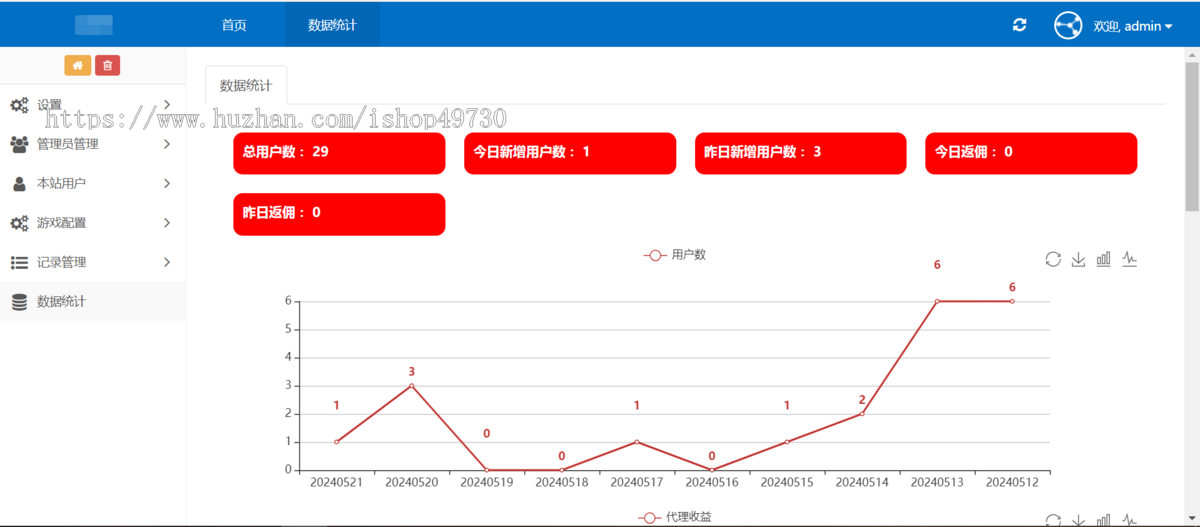1200x527 pixels.
Task: Go to 首页 in top navigation
Action: click(234, 25)
